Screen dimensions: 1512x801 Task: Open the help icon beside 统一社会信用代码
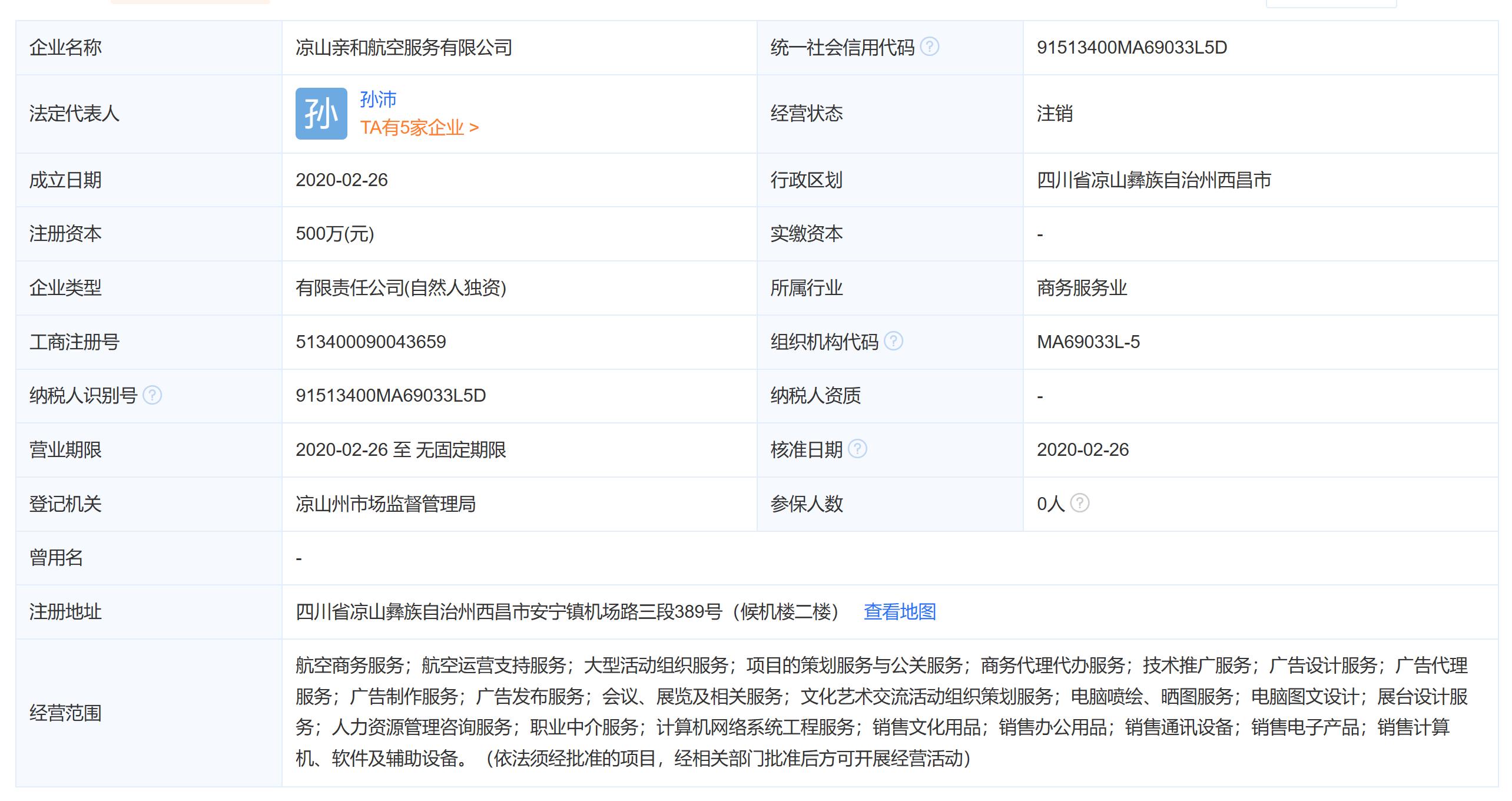click(929, 47)
